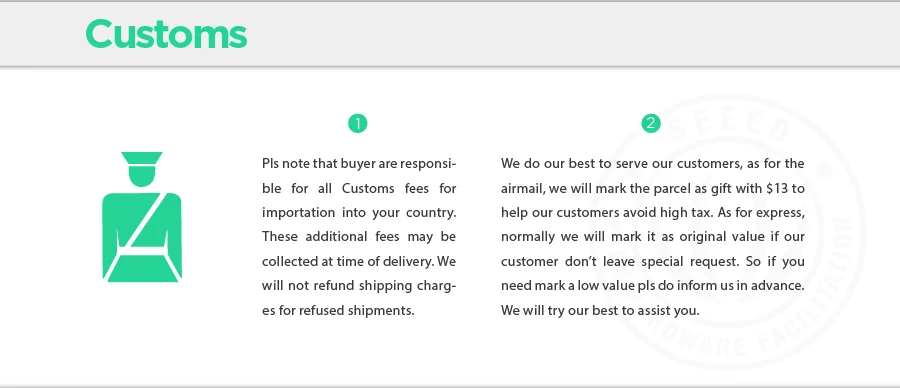
Task: Click the line 'importation into your country.'
Action: point(359,213)
